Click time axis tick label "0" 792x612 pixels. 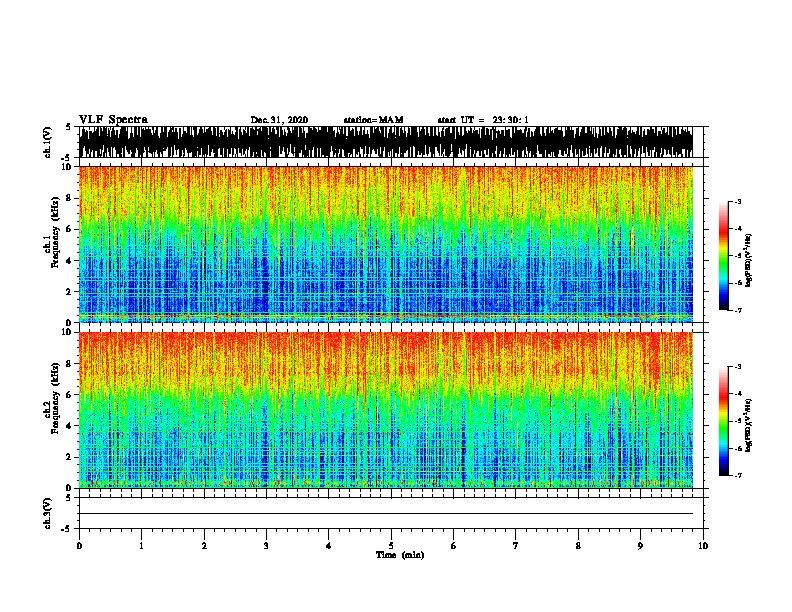pyautogui.click(x=79, y=546)
